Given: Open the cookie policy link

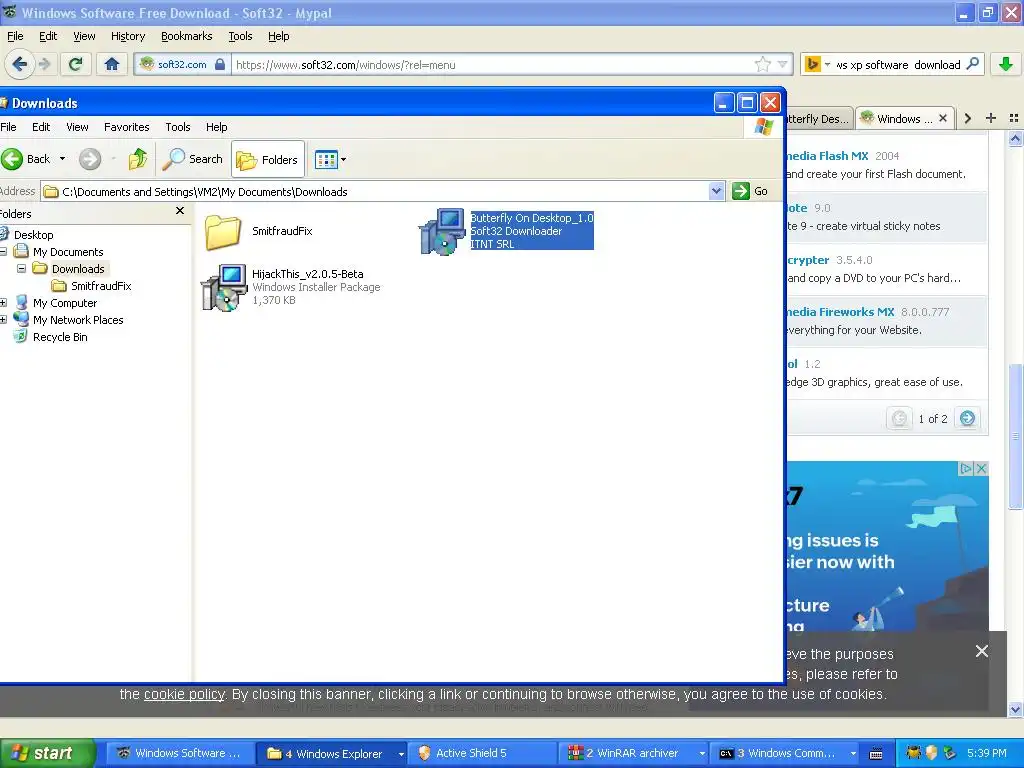Looking at the screenshot, I should point(184,694).
